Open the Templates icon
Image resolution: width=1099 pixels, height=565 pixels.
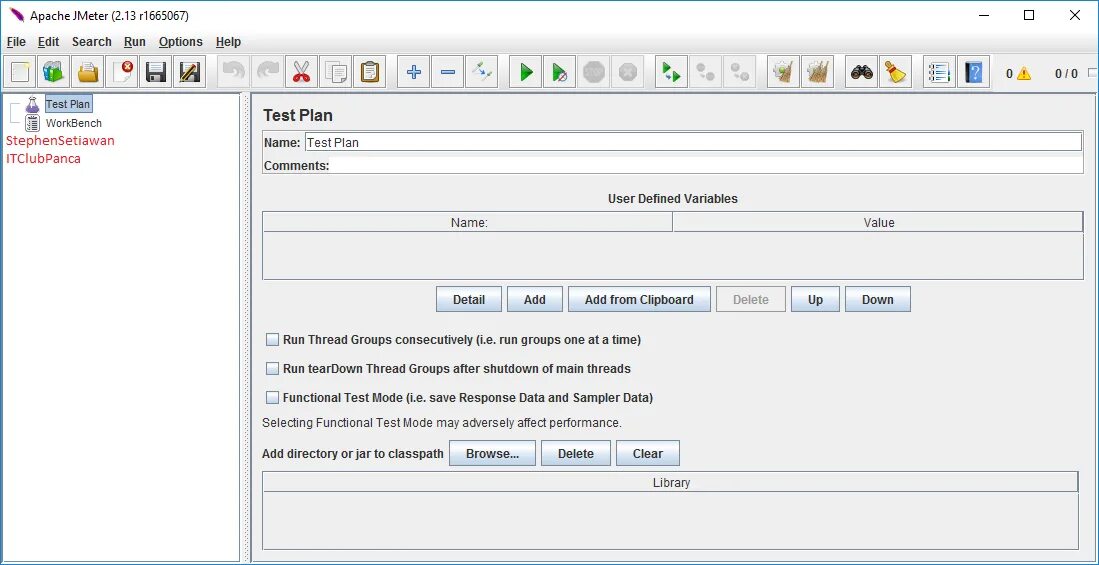point(54,72)
